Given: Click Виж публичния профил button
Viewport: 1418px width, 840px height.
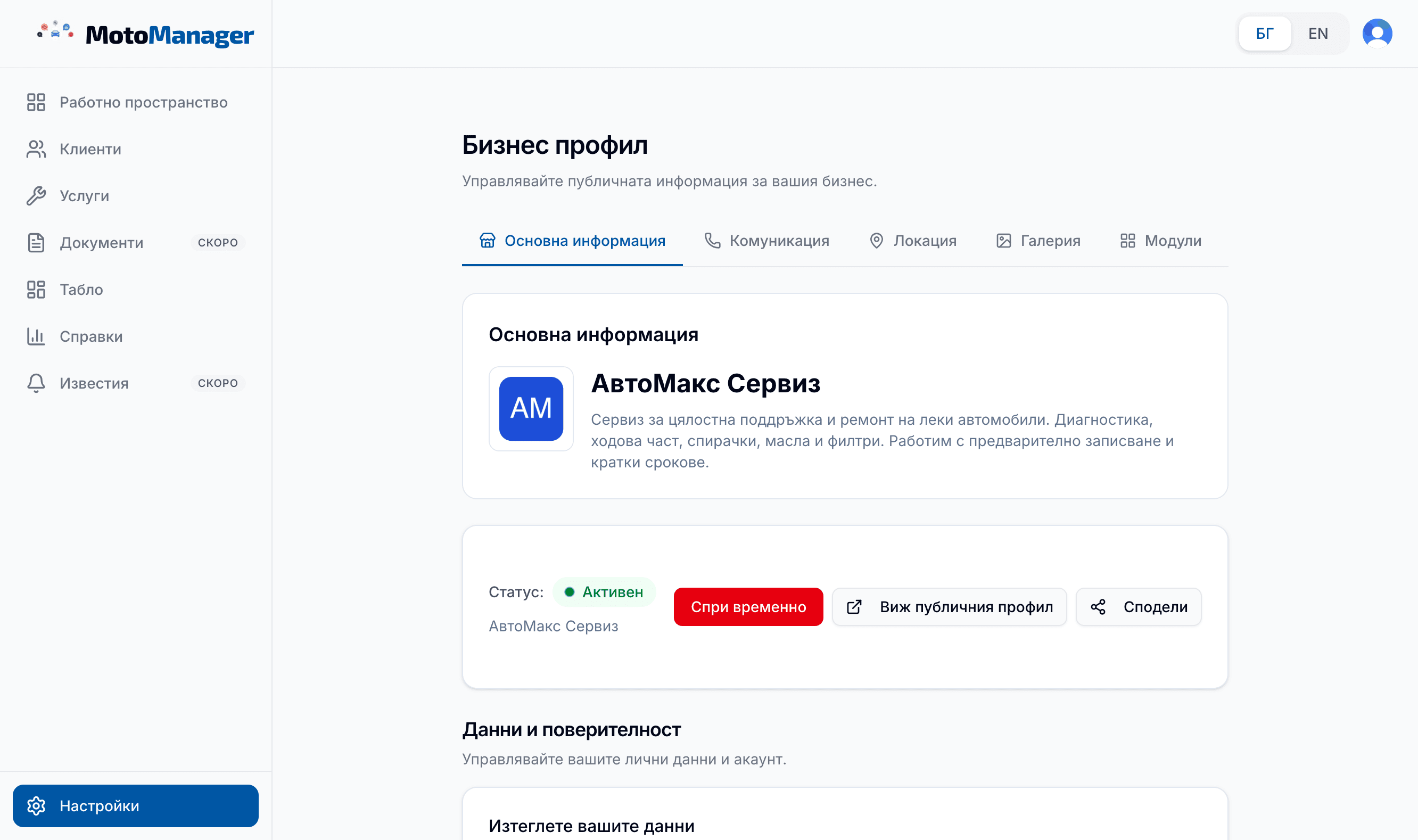Looking at the screenshot, I should 949,607.
